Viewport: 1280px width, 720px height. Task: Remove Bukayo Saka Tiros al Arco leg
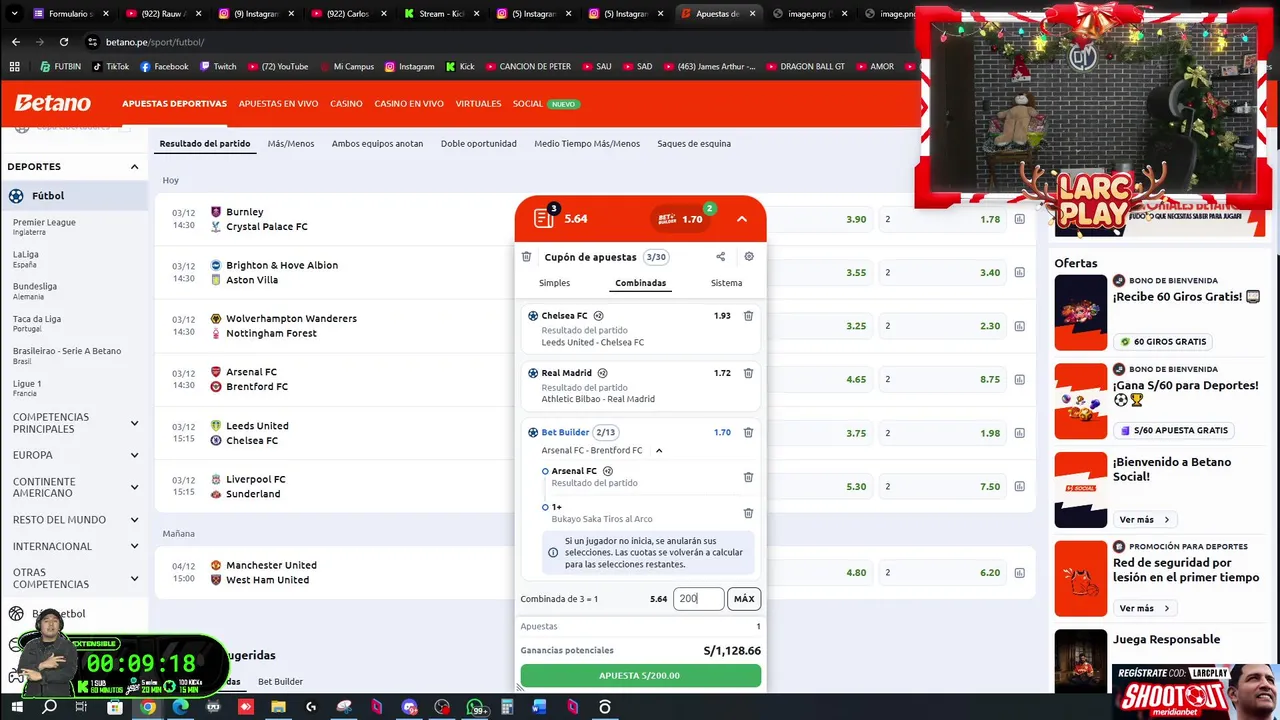[x=748, y=513]
